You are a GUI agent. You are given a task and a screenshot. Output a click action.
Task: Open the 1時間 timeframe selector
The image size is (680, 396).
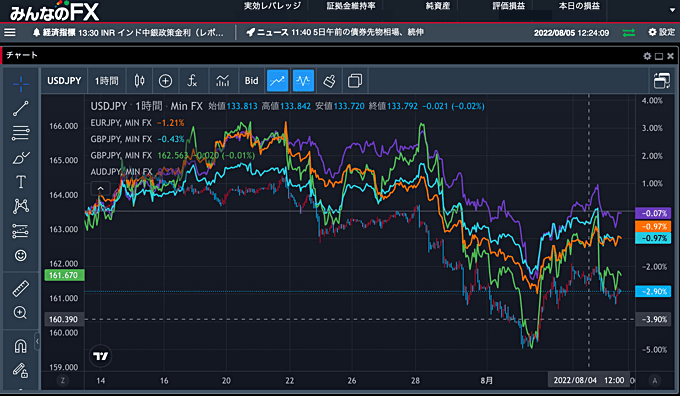pos(107,81)
